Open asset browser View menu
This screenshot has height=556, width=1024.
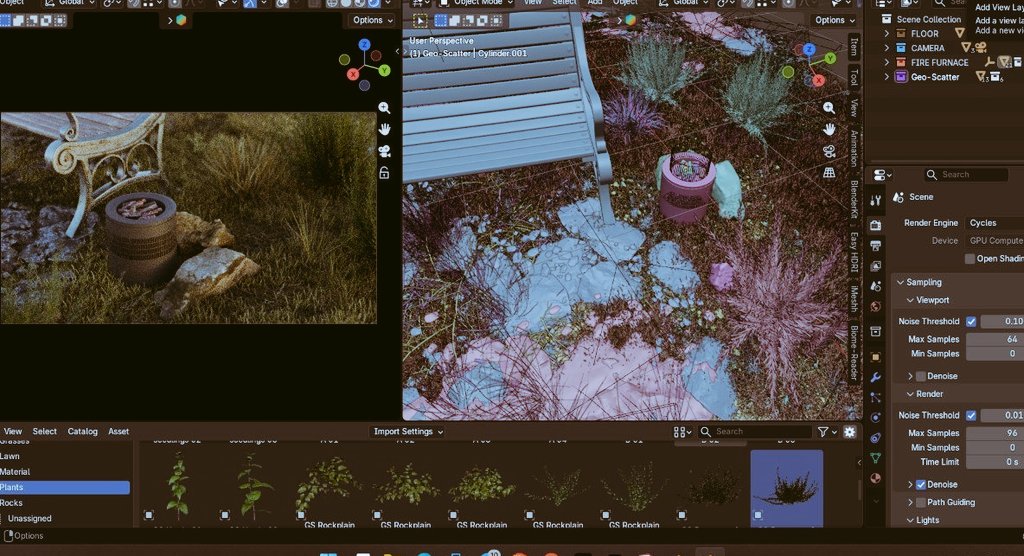pos(12,432)
